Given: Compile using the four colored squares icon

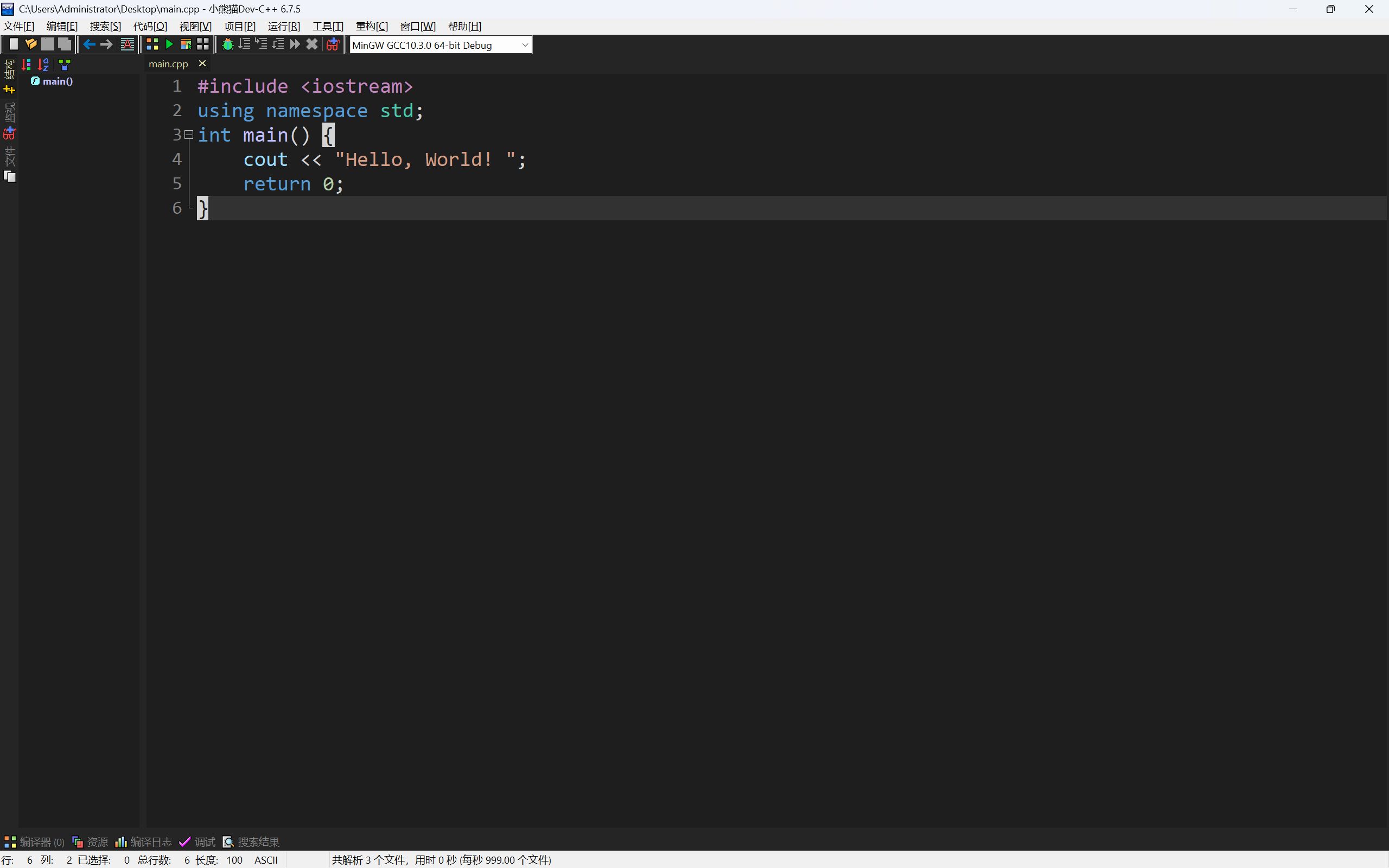Looking at the screenshot, I should [x=152, y=44].
